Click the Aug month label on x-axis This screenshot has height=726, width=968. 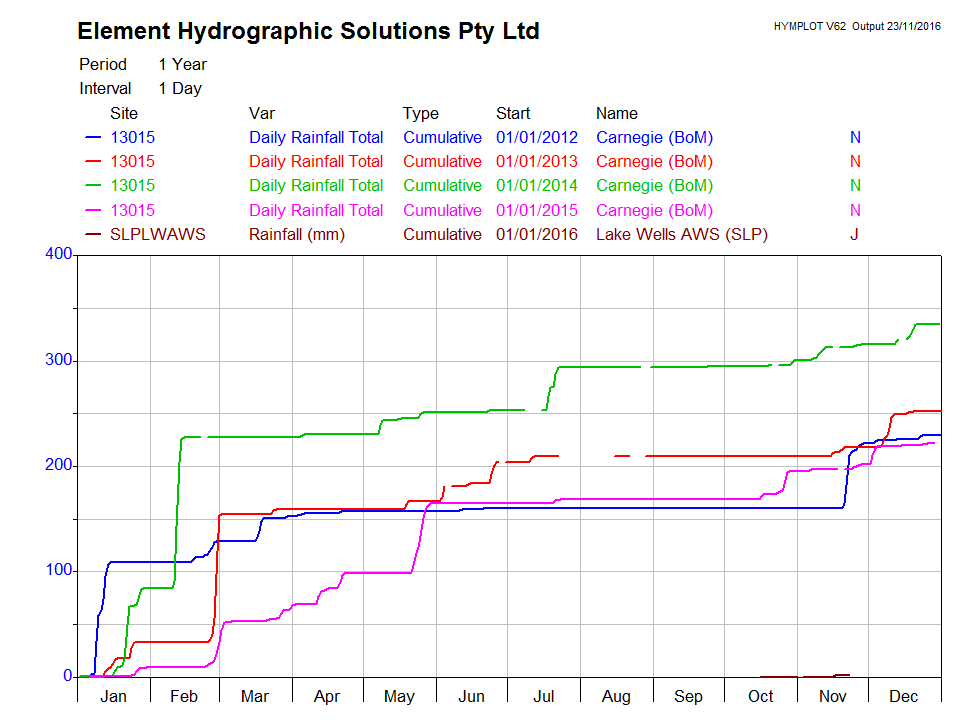616,696
